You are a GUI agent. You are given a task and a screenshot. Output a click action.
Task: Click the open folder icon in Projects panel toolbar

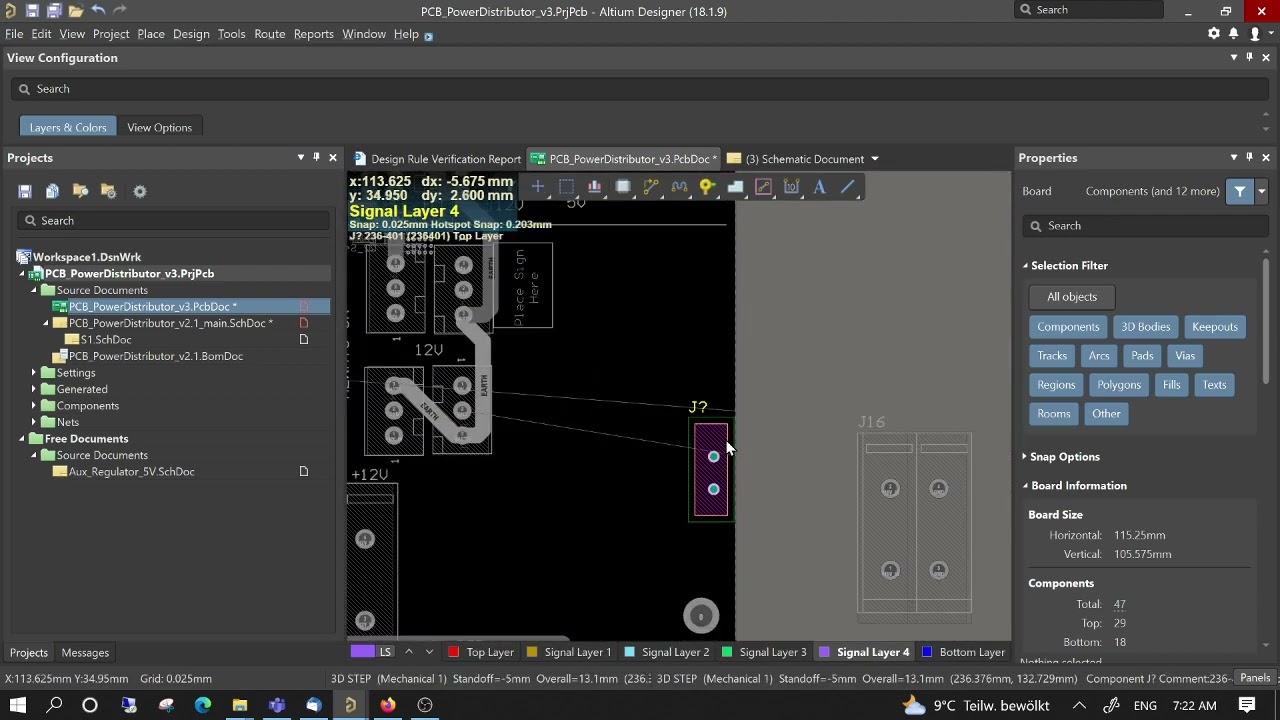pyautogui.click(x=80, y=191)
